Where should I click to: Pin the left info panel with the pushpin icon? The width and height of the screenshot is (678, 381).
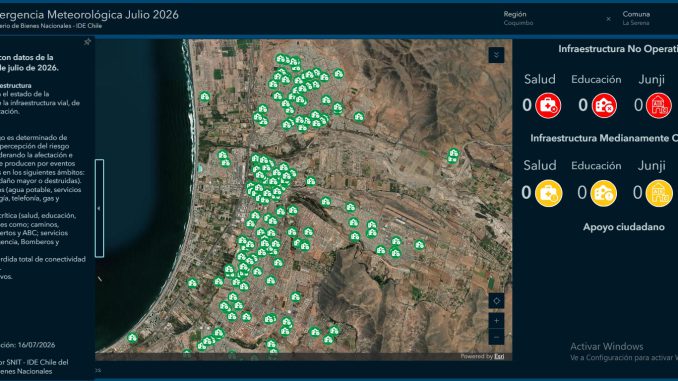(x=87, y=42)
